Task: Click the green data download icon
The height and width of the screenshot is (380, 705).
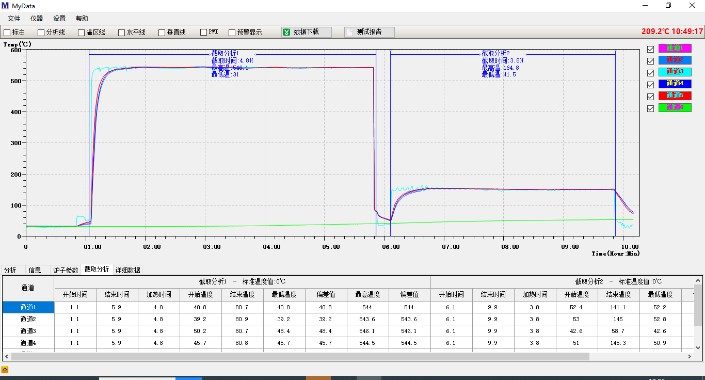Action: click(286, 32)
